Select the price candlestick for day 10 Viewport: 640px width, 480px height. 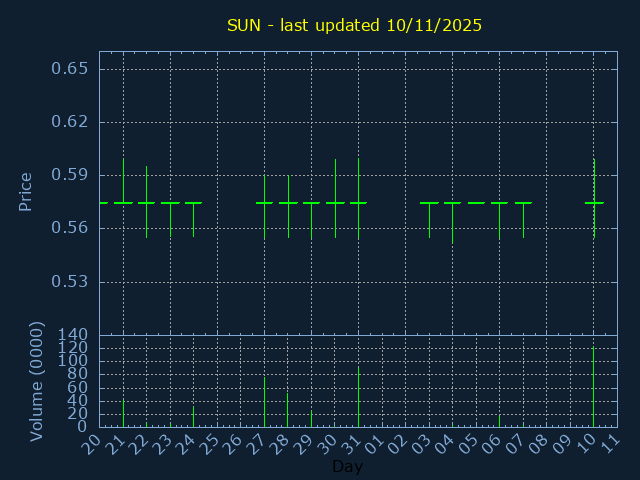pos(594,202)
